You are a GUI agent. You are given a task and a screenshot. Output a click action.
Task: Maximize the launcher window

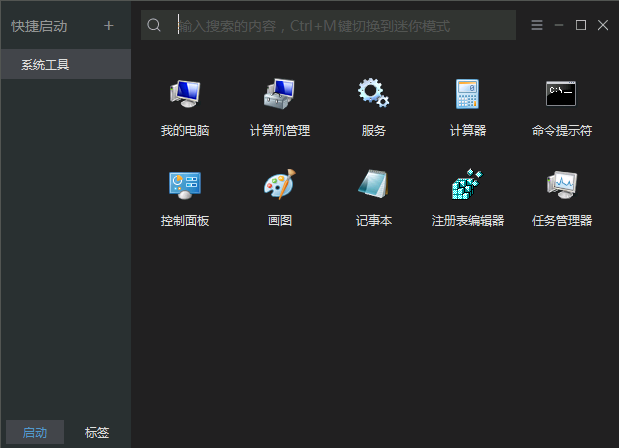(x=581, y=25)
